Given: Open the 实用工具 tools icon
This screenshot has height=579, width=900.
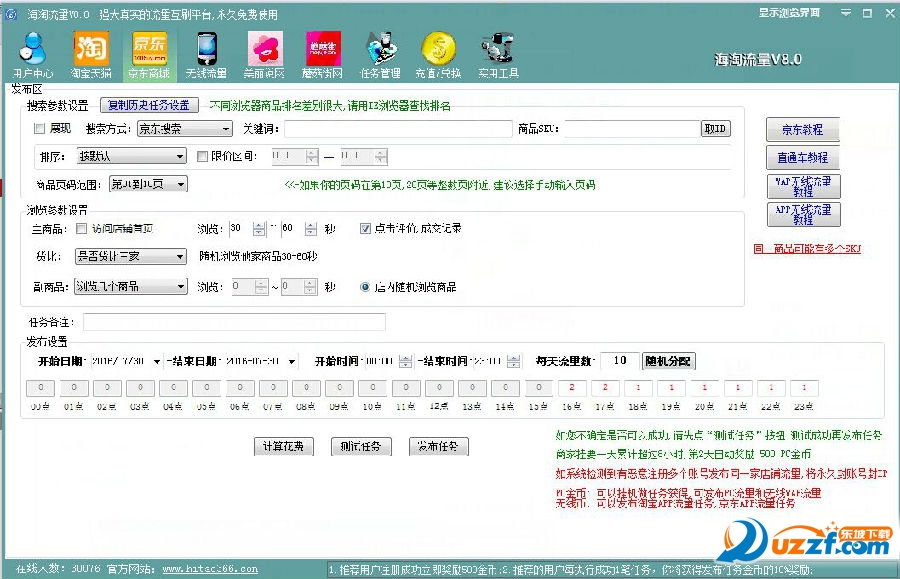Looking at the screenshot, I should (498, 55).
